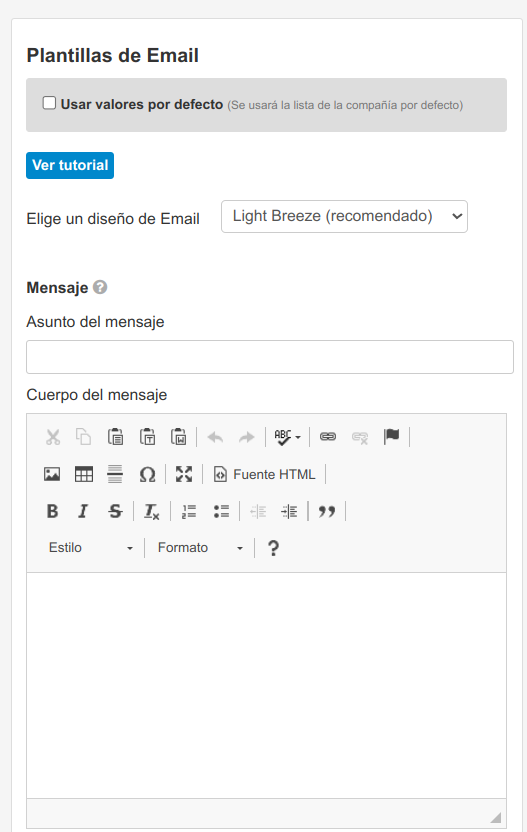The width and height of the screenshot is (527, 832).
Task: Open the email design dropdown
Action: coord(344,216)
